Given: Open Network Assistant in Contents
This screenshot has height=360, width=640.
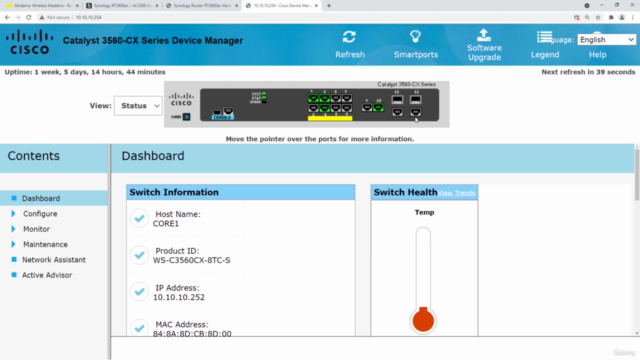Looking at the screenshot, I should tap(54, 260).
